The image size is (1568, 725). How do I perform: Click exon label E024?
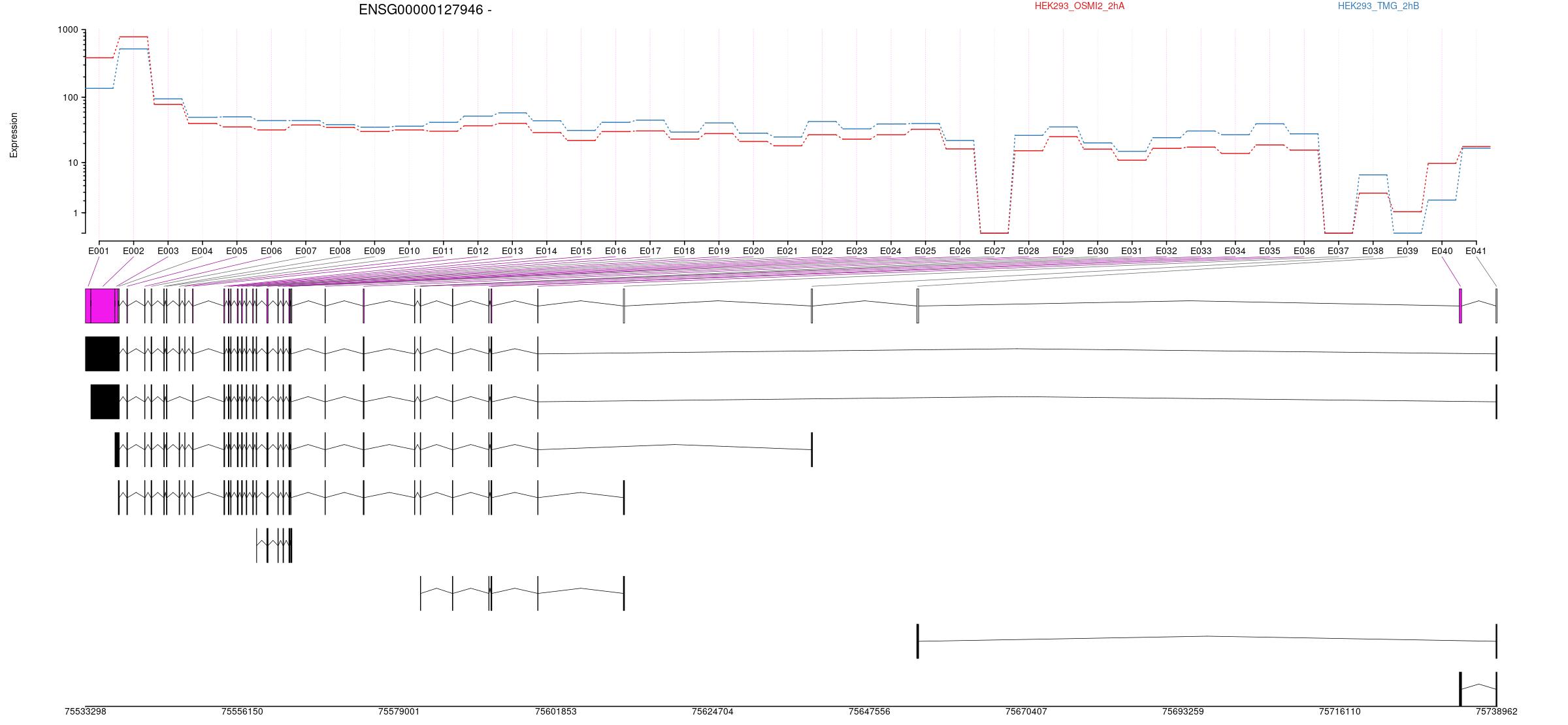[x=890, y=251]
